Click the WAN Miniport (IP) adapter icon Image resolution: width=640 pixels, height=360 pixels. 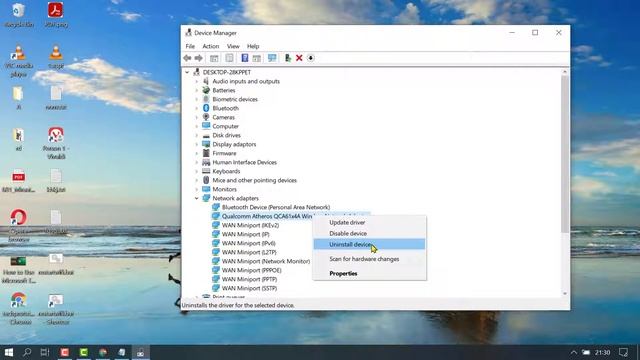click(x=216, y=234)
